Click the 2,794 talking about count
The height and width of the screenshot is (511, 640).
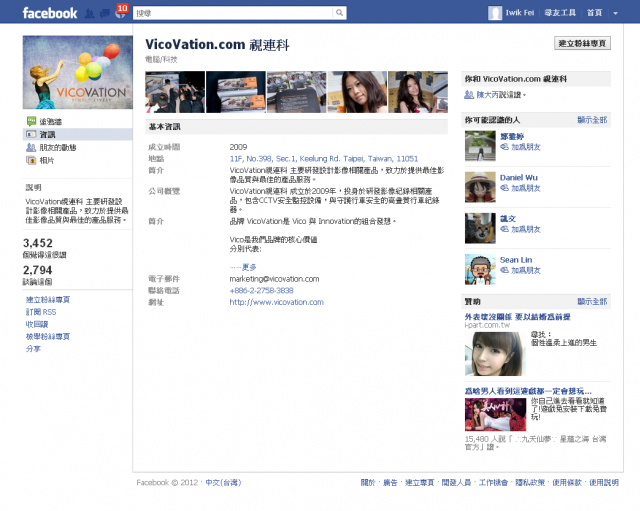click(38, 270)
